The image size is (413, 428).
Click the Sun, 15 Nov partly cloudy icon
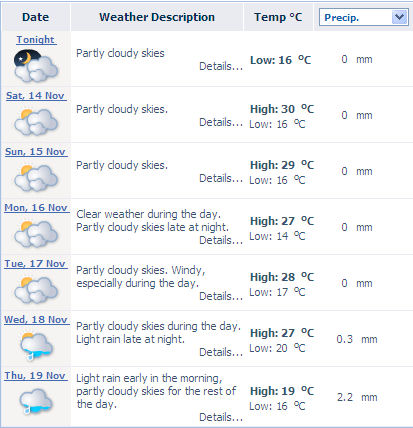pos(36,178)
